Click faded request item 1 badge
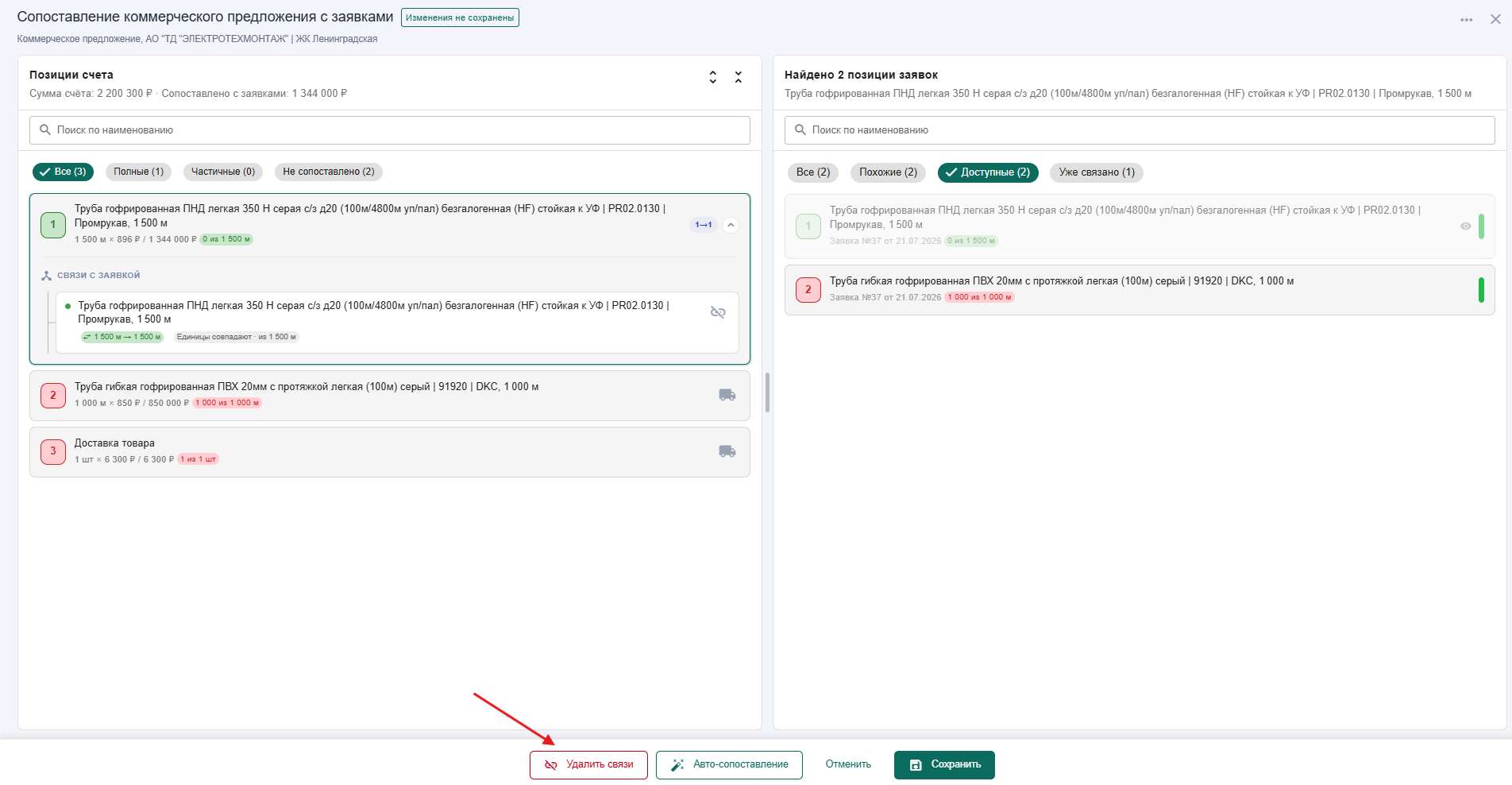Image resolution: width=1512 pixels, height=785 pixels. 808,226
